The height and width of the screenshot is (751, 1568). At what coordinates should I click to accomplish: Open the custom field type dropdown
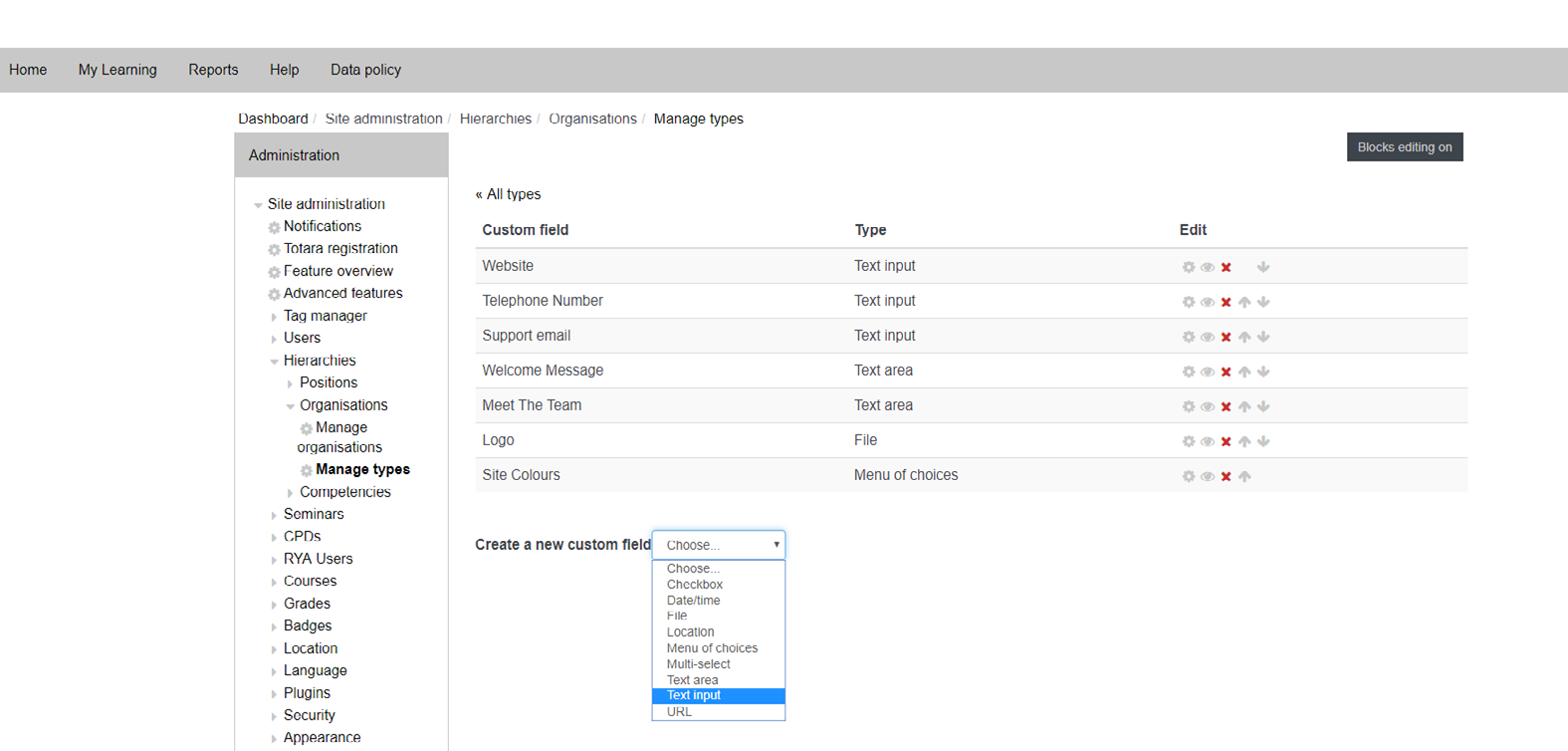point(718,545)
